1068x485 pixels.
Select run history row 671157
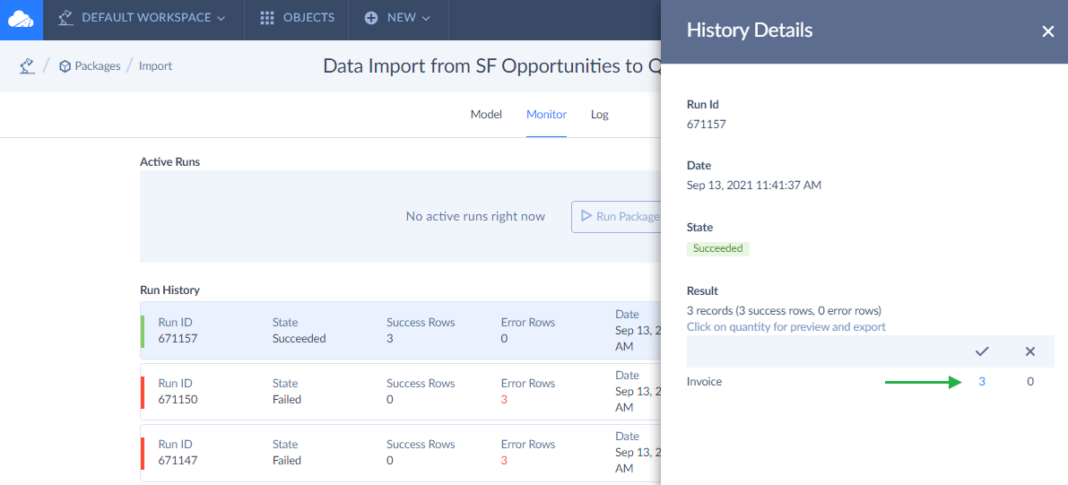tap(400, 330)
